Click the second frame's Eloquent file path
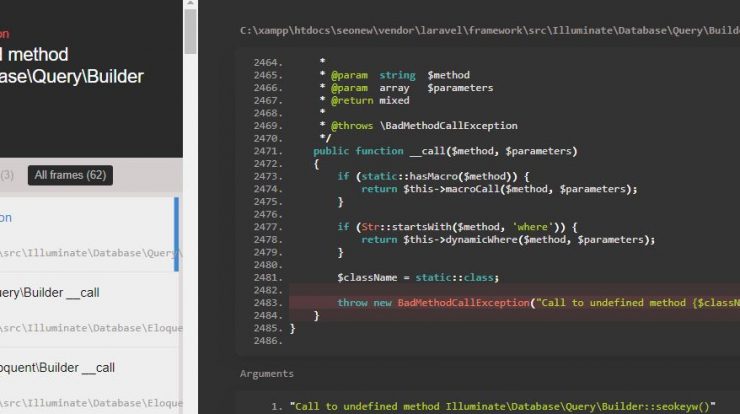Viewport: 740px width, 414px height. click(91, 328)
